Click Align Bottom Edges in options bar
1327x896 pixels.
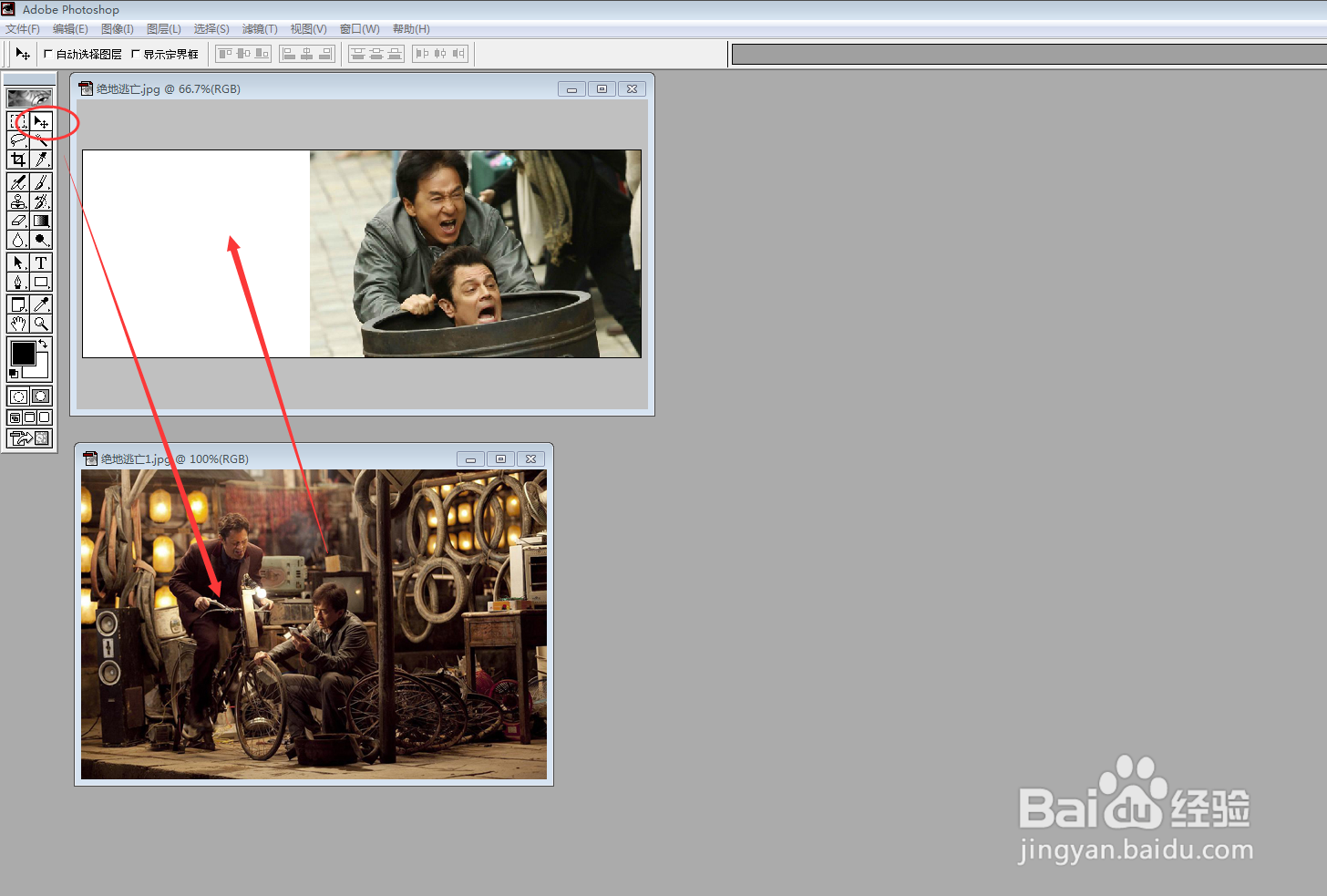click(x=262, y=54)
